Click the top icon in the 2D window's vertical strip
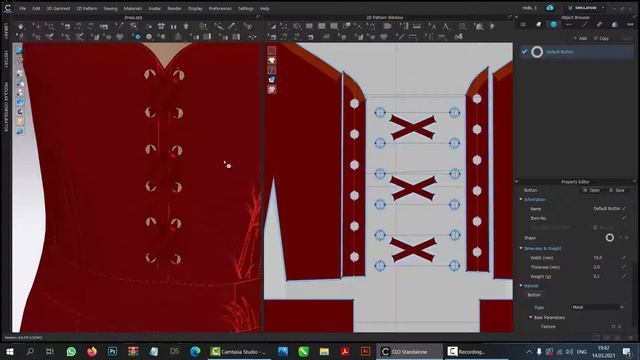The width and height of the screenshot is (640, 360). coord(272,51)
